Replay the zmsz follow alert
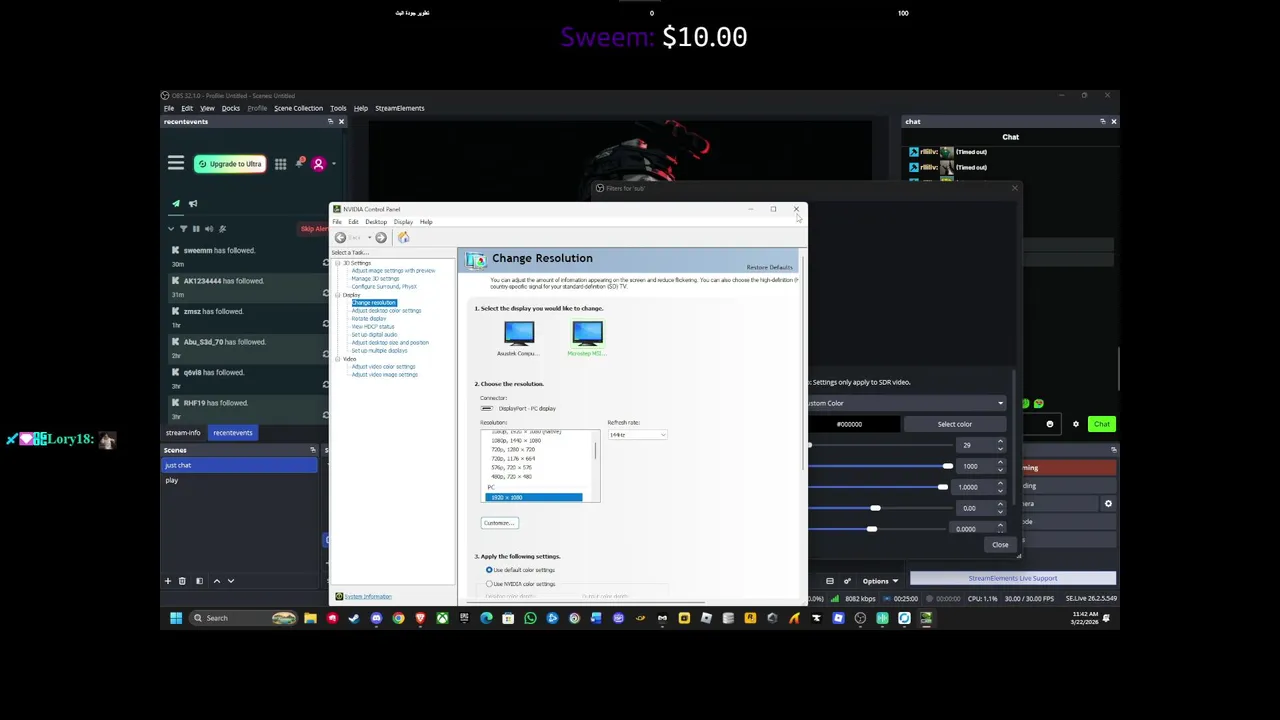The width and height of the screenshot is (1280, 720). pos(326,325)
